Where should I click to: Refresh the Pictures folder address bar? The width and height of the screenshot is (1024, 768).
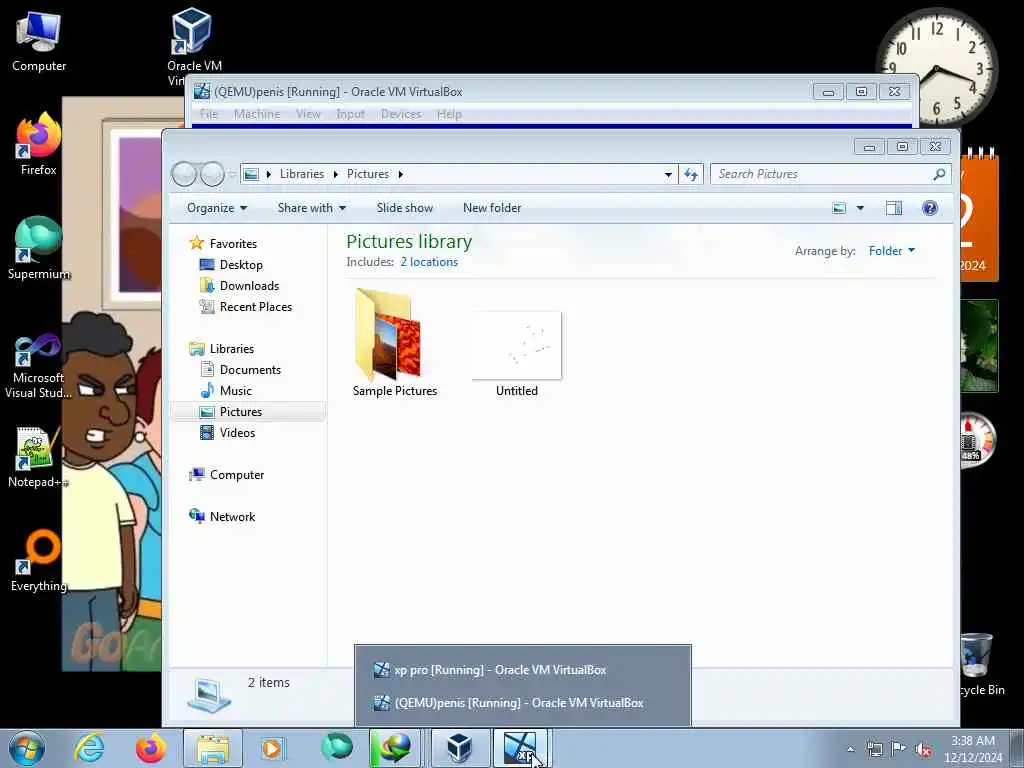[x=691, y=174]
